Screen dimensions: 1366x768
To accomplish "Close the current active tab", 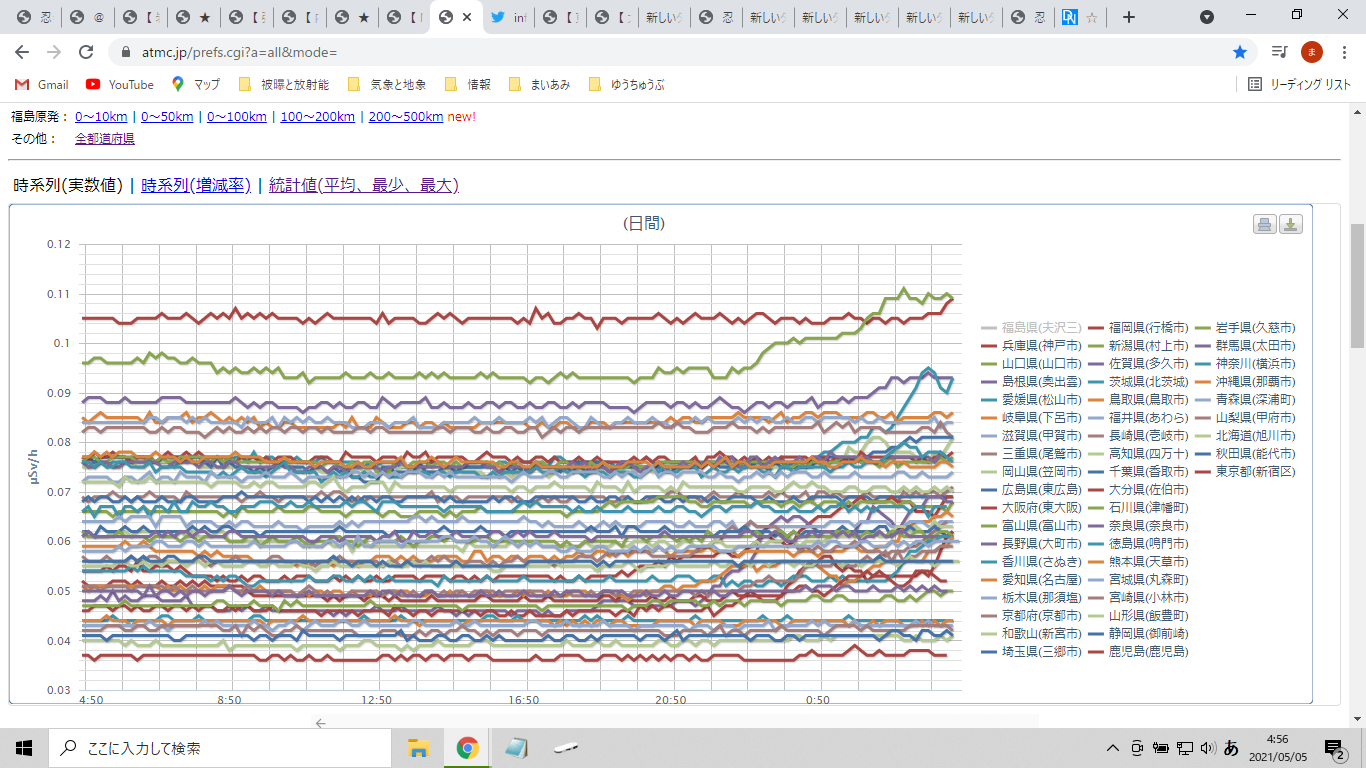I will (466, 17).
